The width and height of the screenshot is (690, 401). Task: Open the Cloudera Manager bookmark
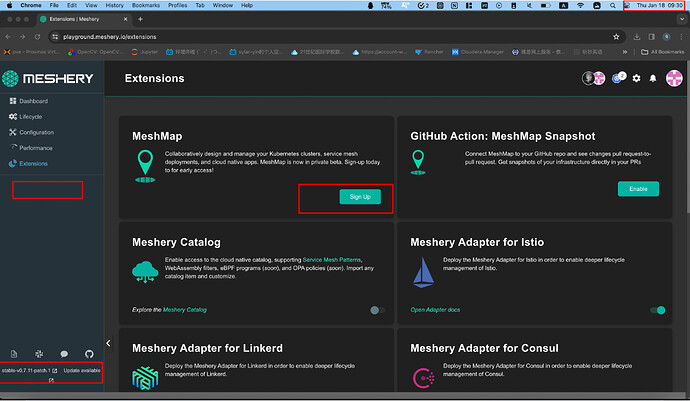[477, 52]
